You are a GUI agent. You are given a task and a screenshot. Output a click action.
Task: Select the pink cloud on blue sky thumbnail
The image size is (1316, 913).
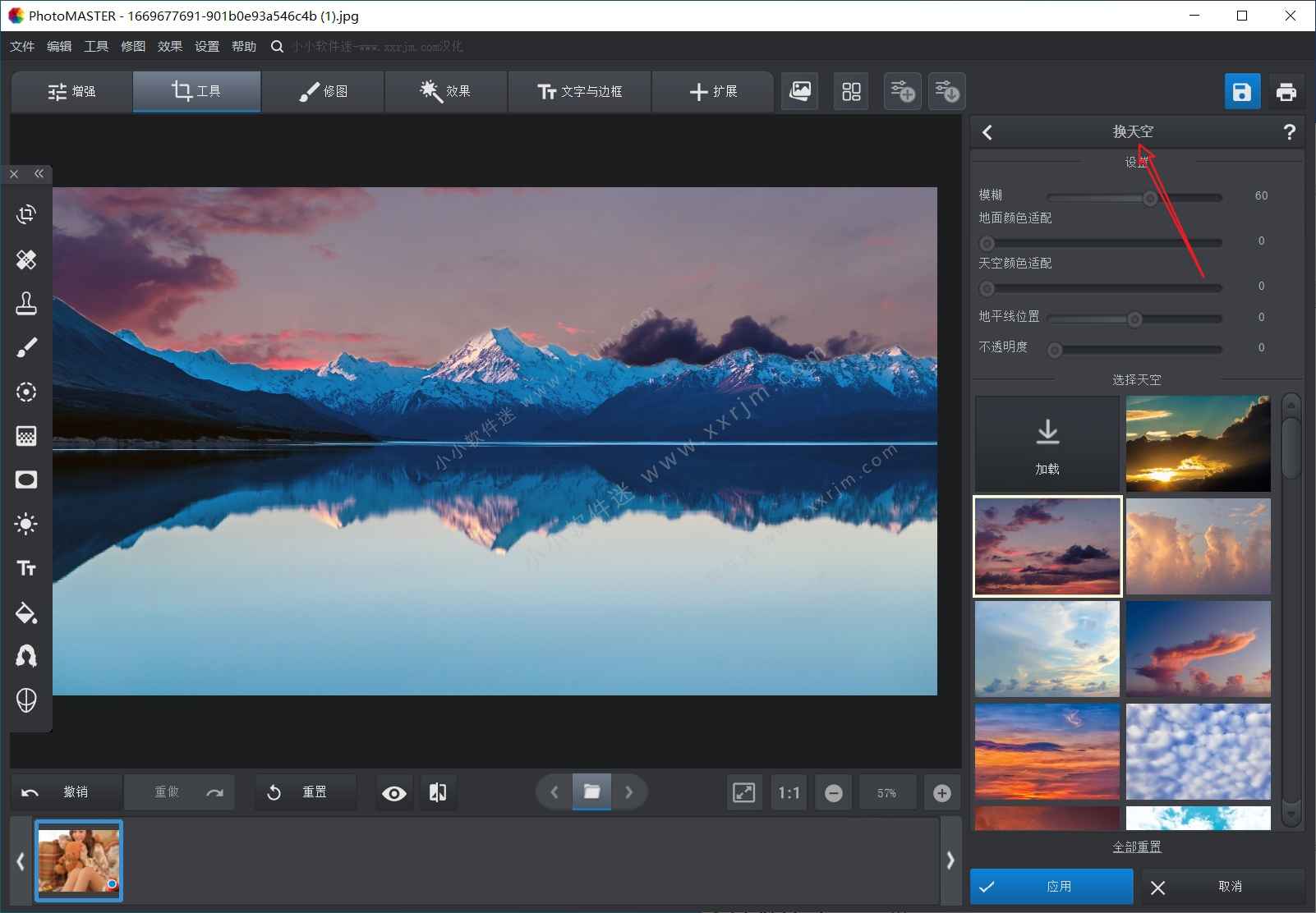tap(1198, 649)
